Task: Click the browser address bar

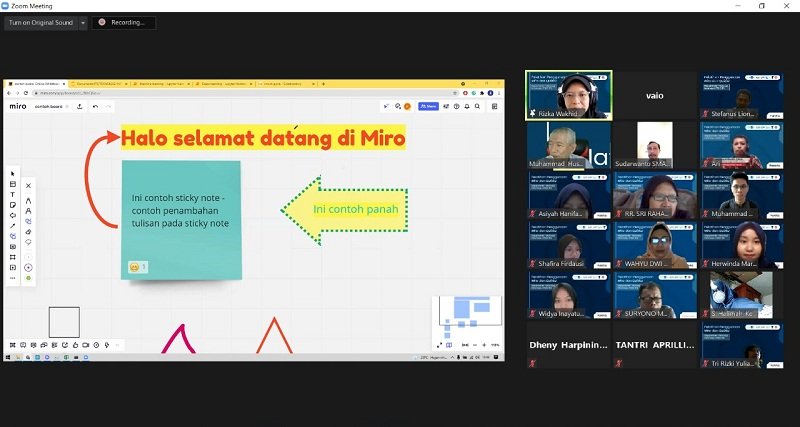Action: 245,93
